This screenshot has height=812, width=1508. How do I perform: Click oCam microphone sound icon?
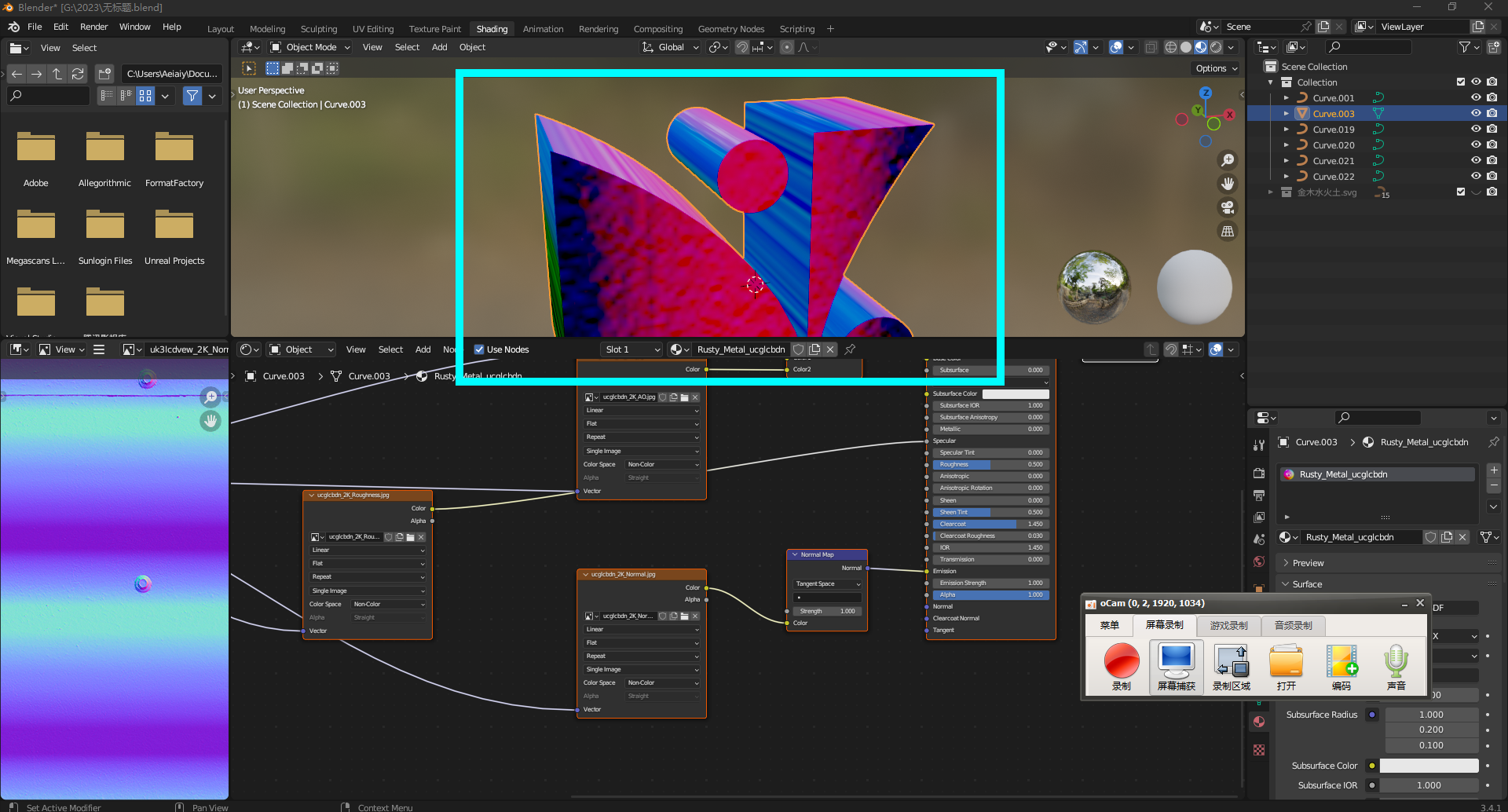click(1396, 666)
